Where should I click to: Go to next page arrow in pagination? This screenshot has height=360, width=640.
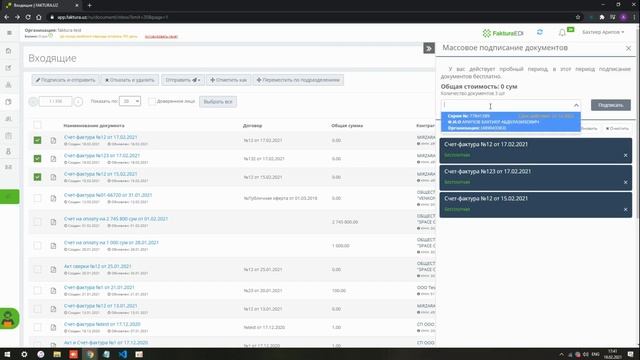(x=78, y=102)
